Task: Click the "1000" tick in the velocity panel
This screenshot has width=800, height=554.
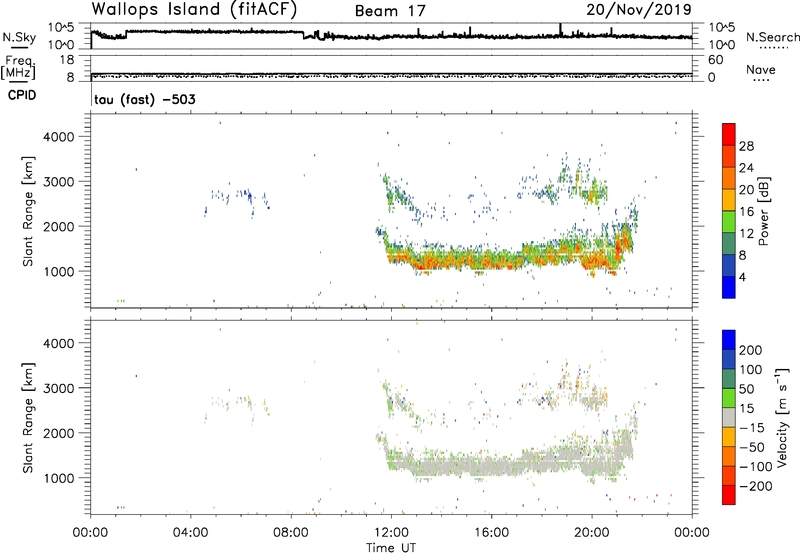Action: click(x=58, y=478)
